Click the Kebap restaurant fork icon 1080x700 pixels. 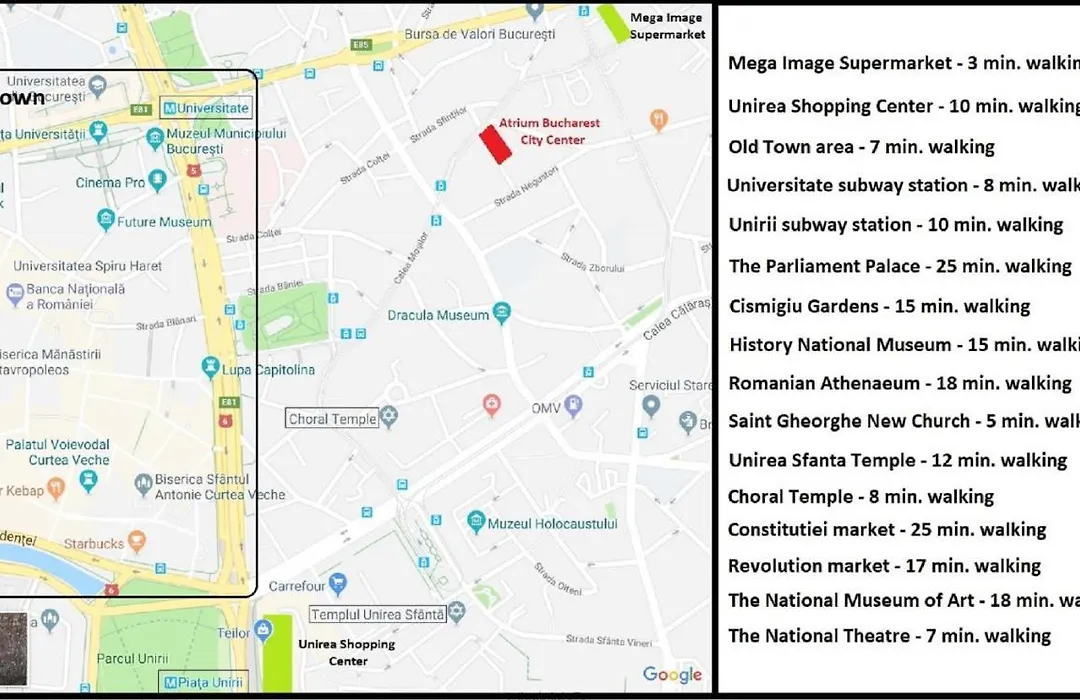pos(56,488)
